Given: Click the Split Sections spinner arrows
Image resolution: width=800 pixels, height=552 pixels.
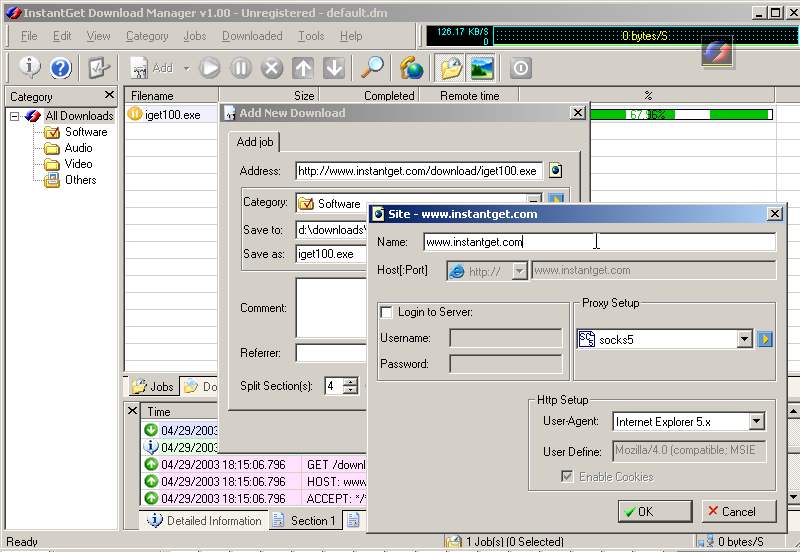Looking at the screenshot, I should tap(351, 386).
